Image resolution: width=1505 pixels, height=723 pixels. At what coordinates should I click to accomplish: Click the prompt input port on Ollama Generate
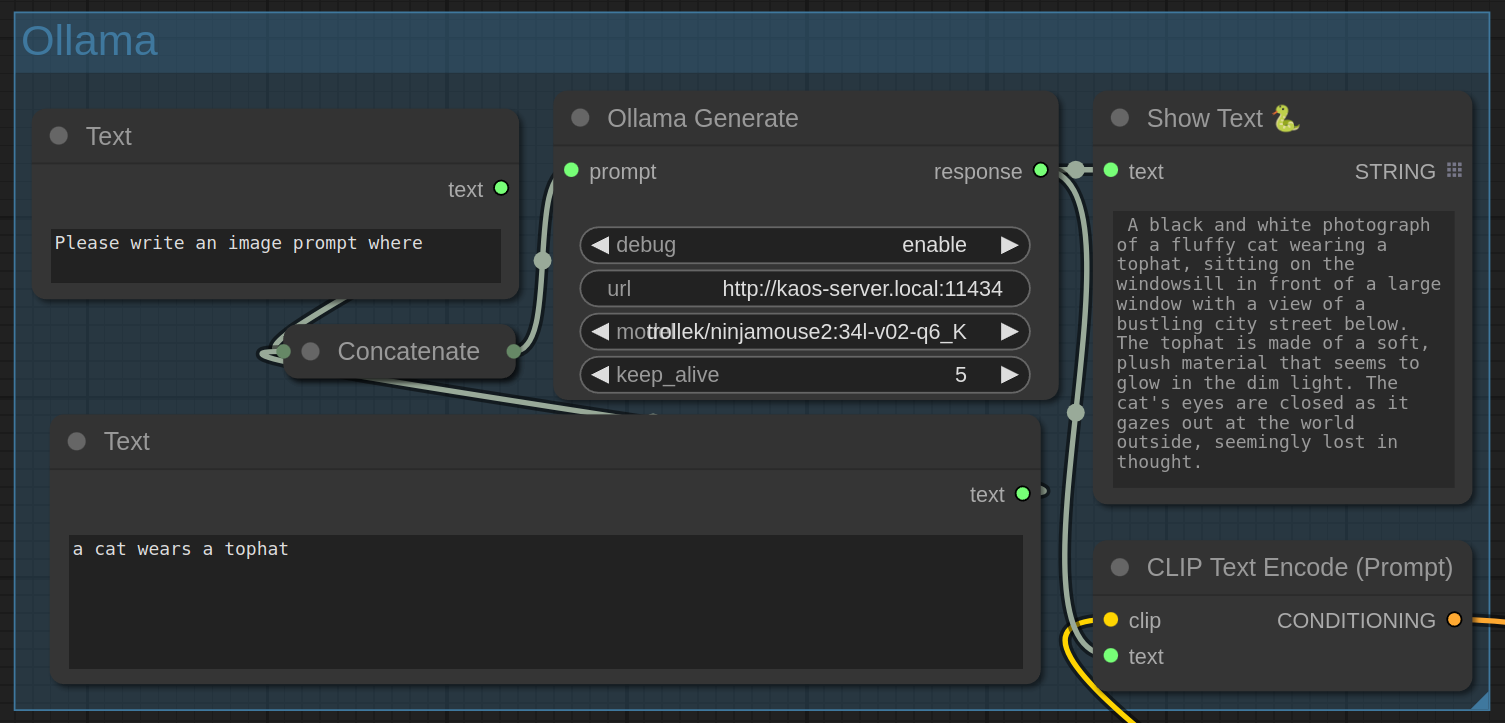tap(571, 170)
